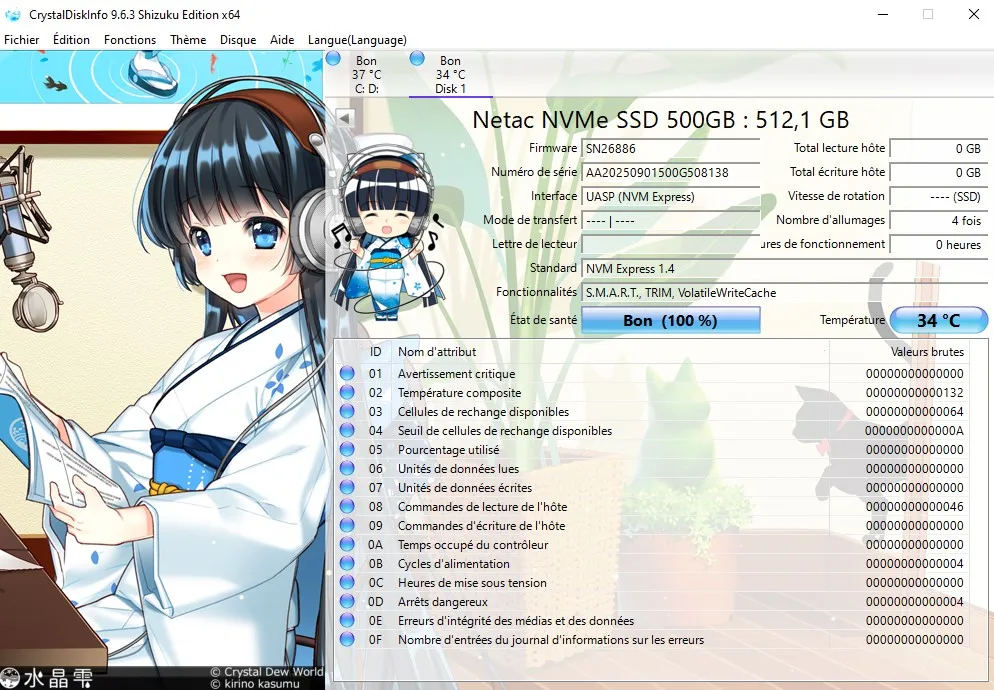Close the CrystalDiskInfo window
The width and height of the screenshot is (994, 690).
click(x=974, y=14)
